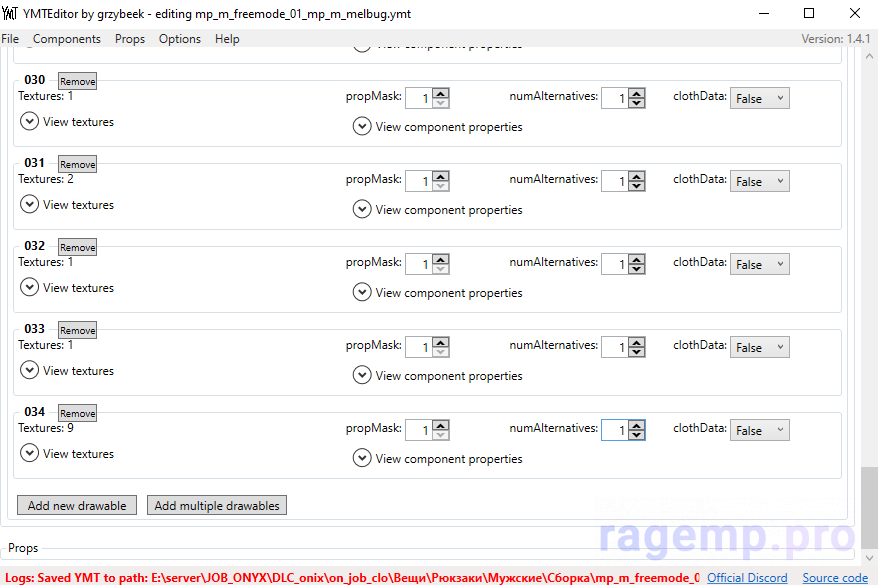Increase numAlternatives stepper for drawable 030
878x585 pixels.
pos(637,94)
